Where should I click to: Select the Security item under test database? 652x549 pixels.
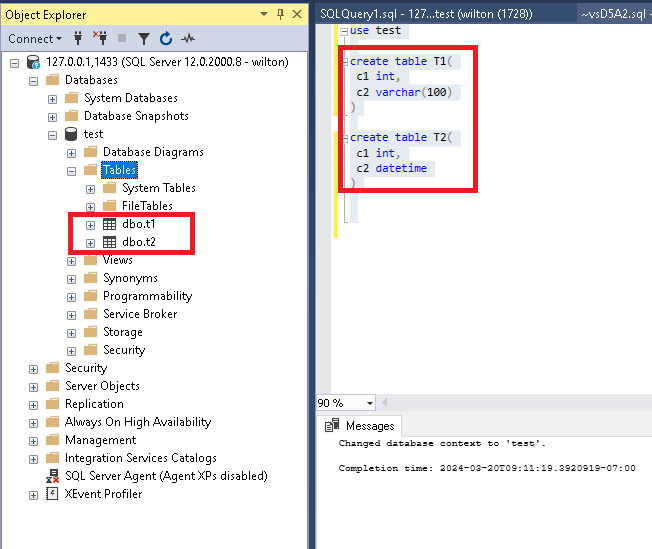[124, 350]
